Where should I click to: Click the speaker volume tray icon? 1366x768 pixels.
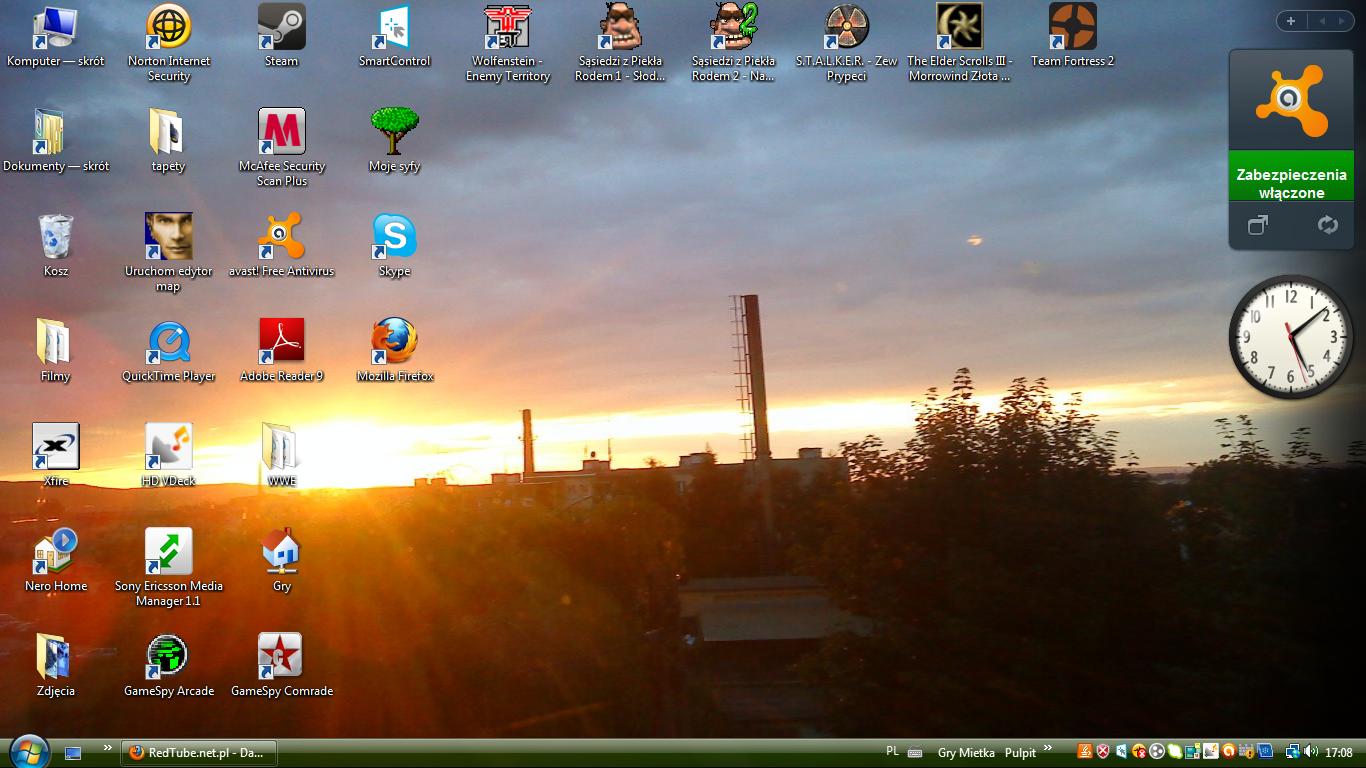click(x=1311, y=752)
